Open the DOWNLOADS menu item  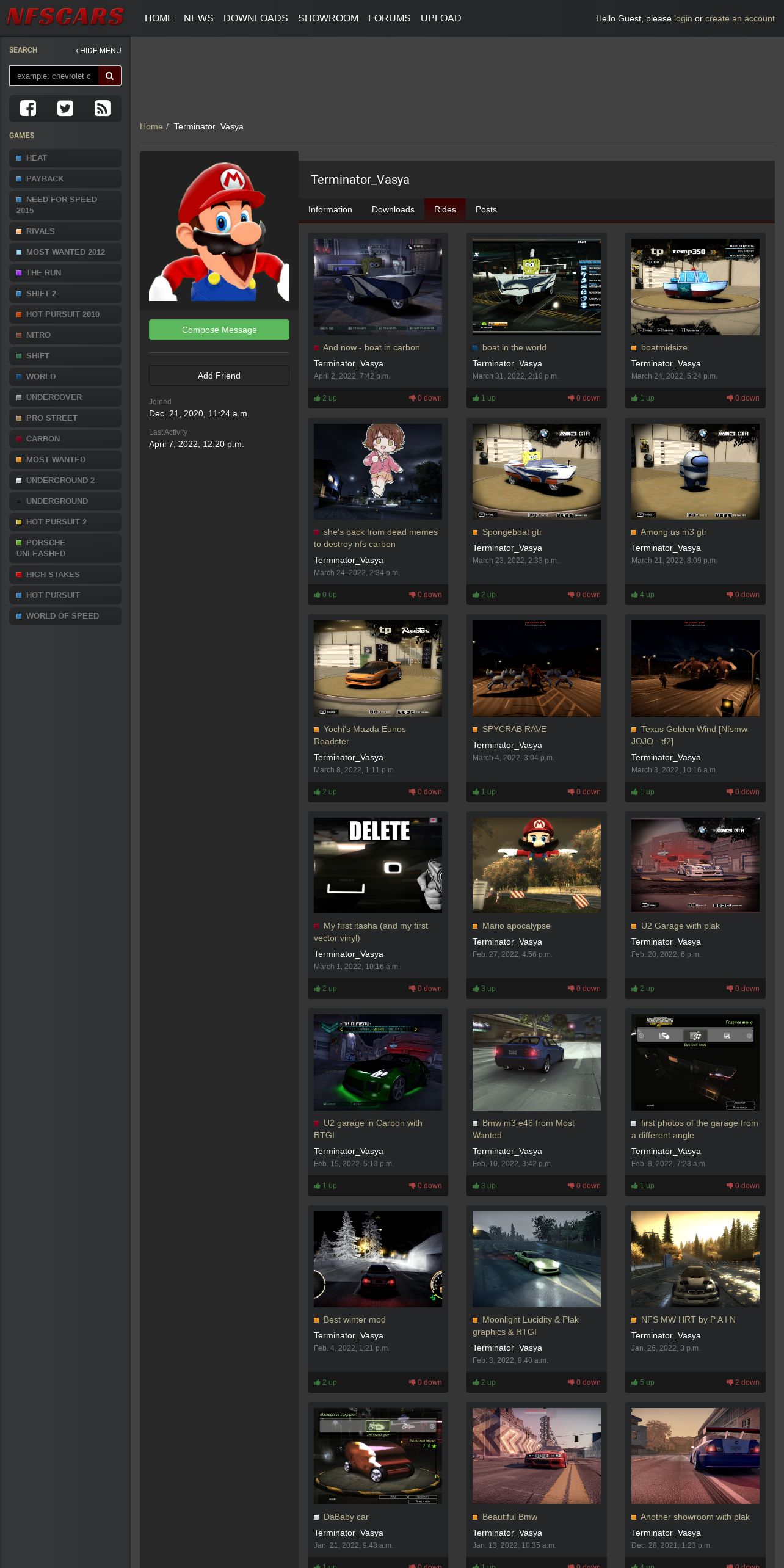coord(256,18)
